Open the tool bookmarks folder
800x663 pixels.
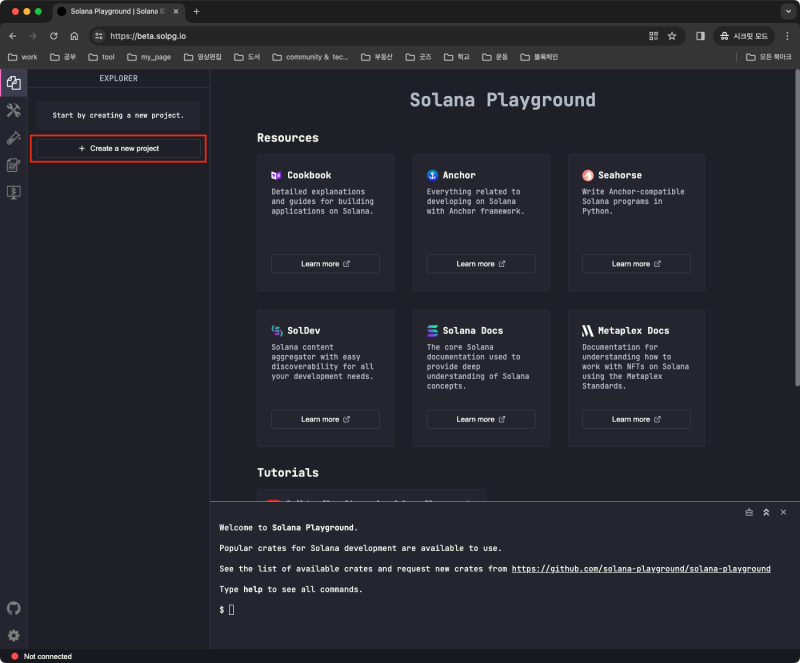point(102,57)
